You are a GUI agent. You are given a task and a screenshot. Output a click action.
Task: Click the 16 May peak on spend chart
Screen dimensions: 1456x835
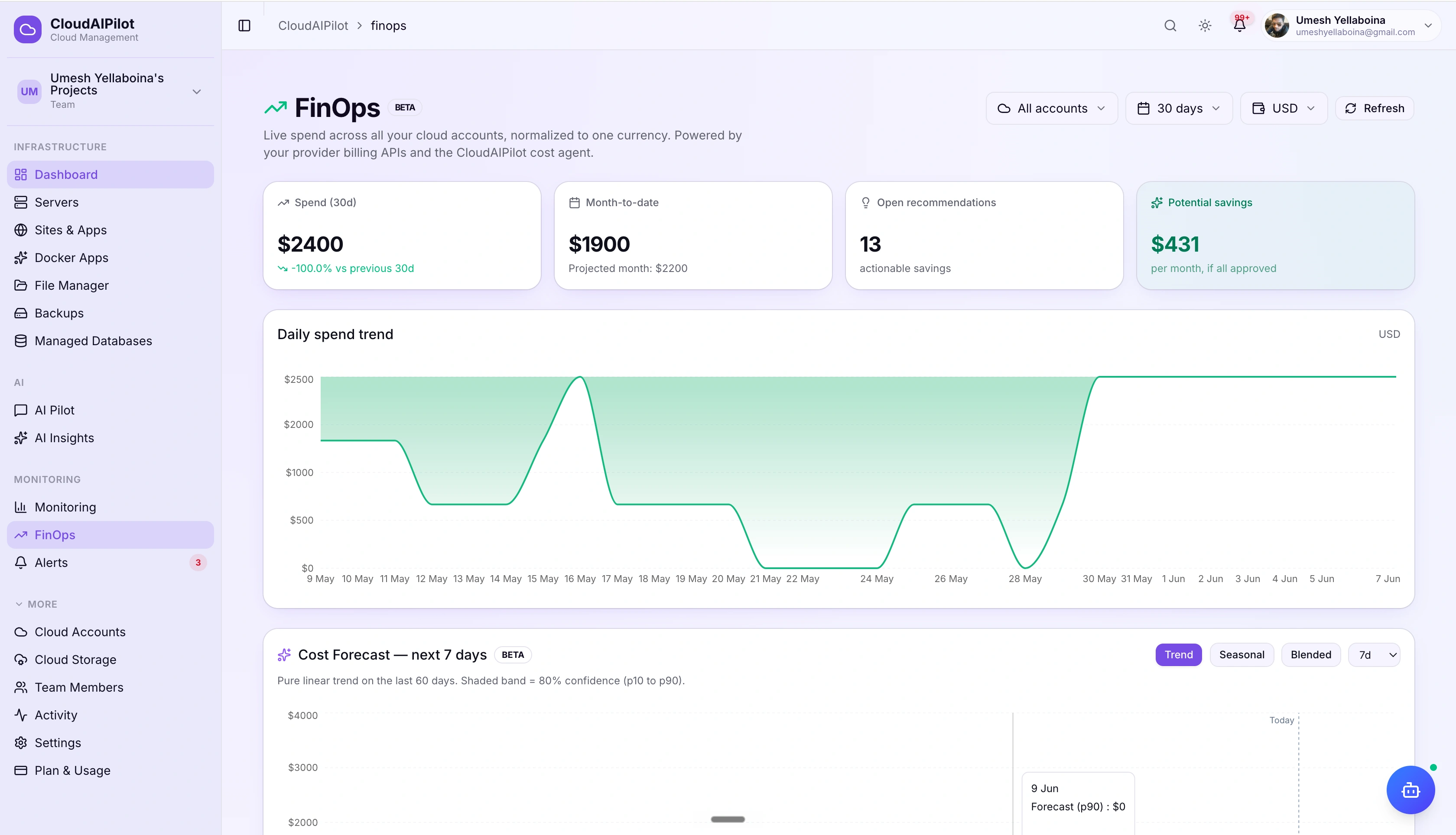580,377
